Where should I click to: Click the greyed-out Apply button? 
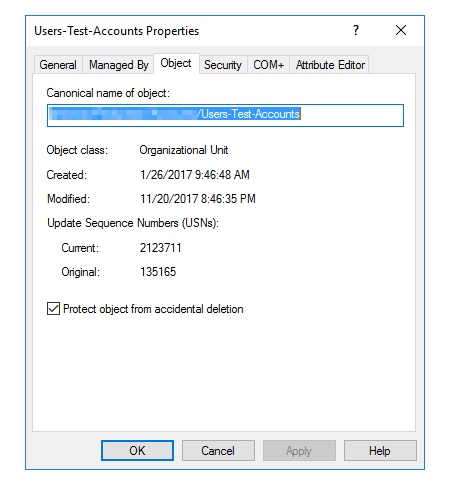(299, 451)
